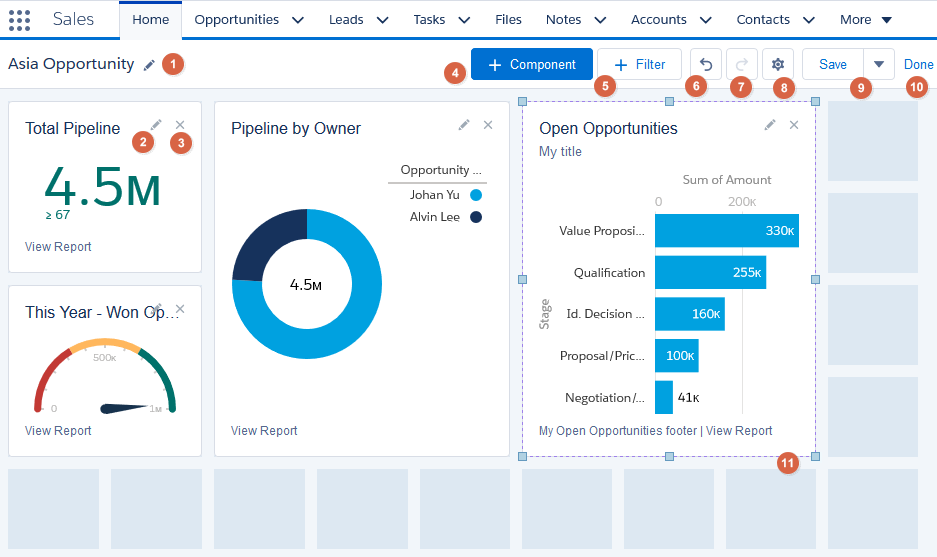Switch to the Files tab
Screen dimensions: 937x557
pyautogui.click(x=508, y=20)
